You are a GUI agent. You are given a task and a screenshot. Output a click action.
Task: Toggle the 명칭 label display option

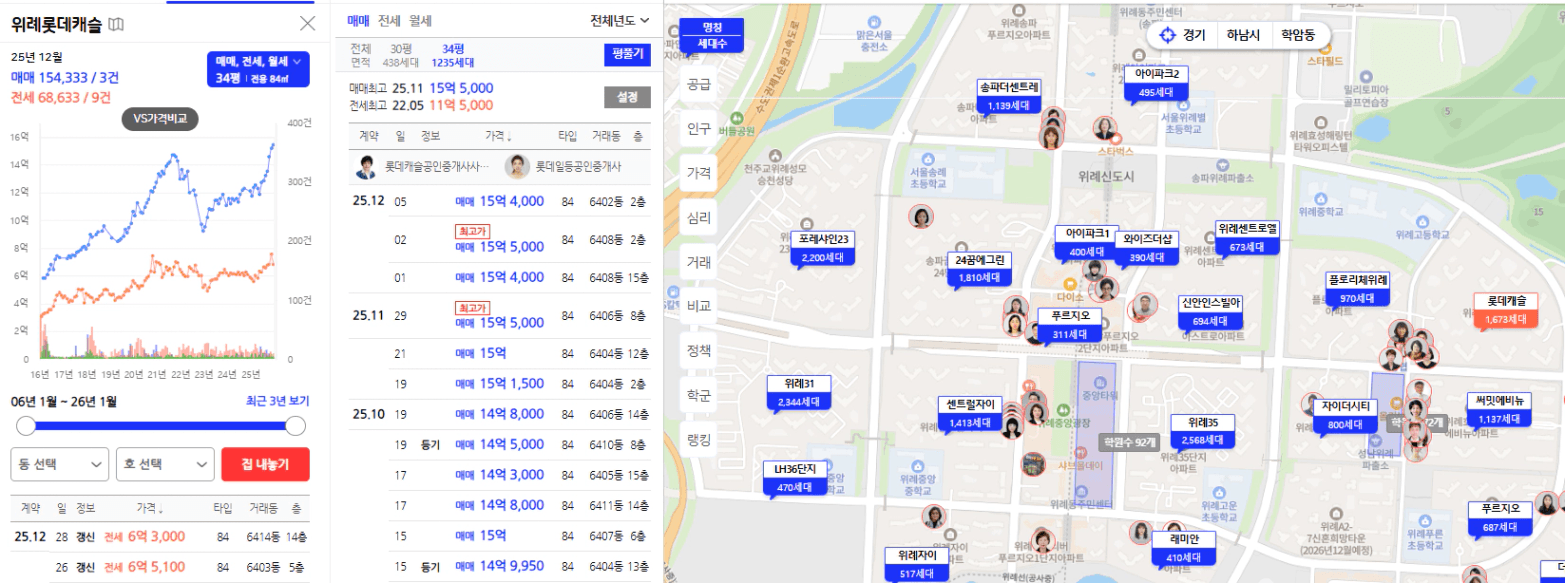tap(712, 27)
